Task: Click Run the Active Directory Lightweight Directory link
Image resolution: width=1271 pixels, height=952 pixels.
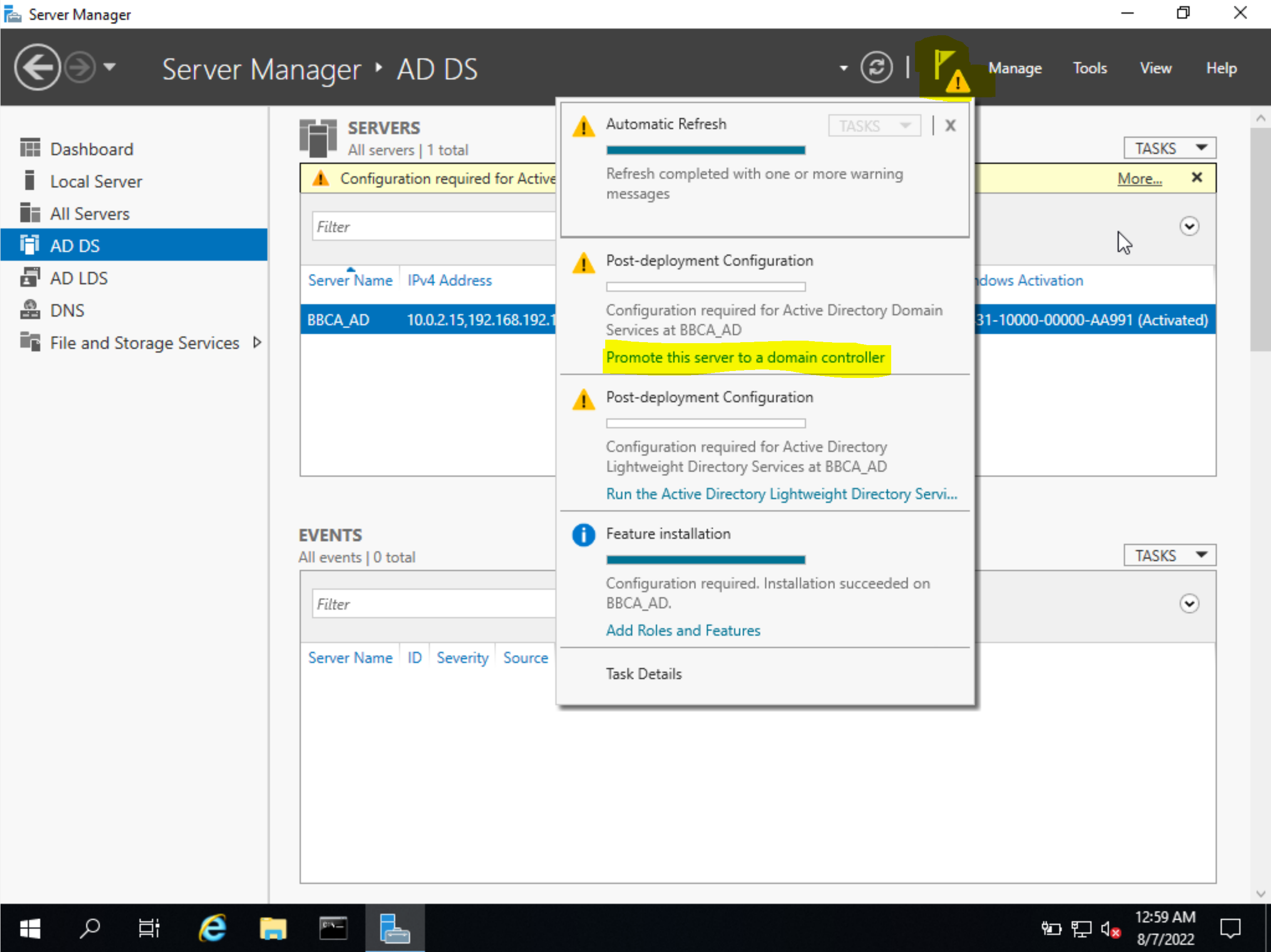Action: point(781,494)
